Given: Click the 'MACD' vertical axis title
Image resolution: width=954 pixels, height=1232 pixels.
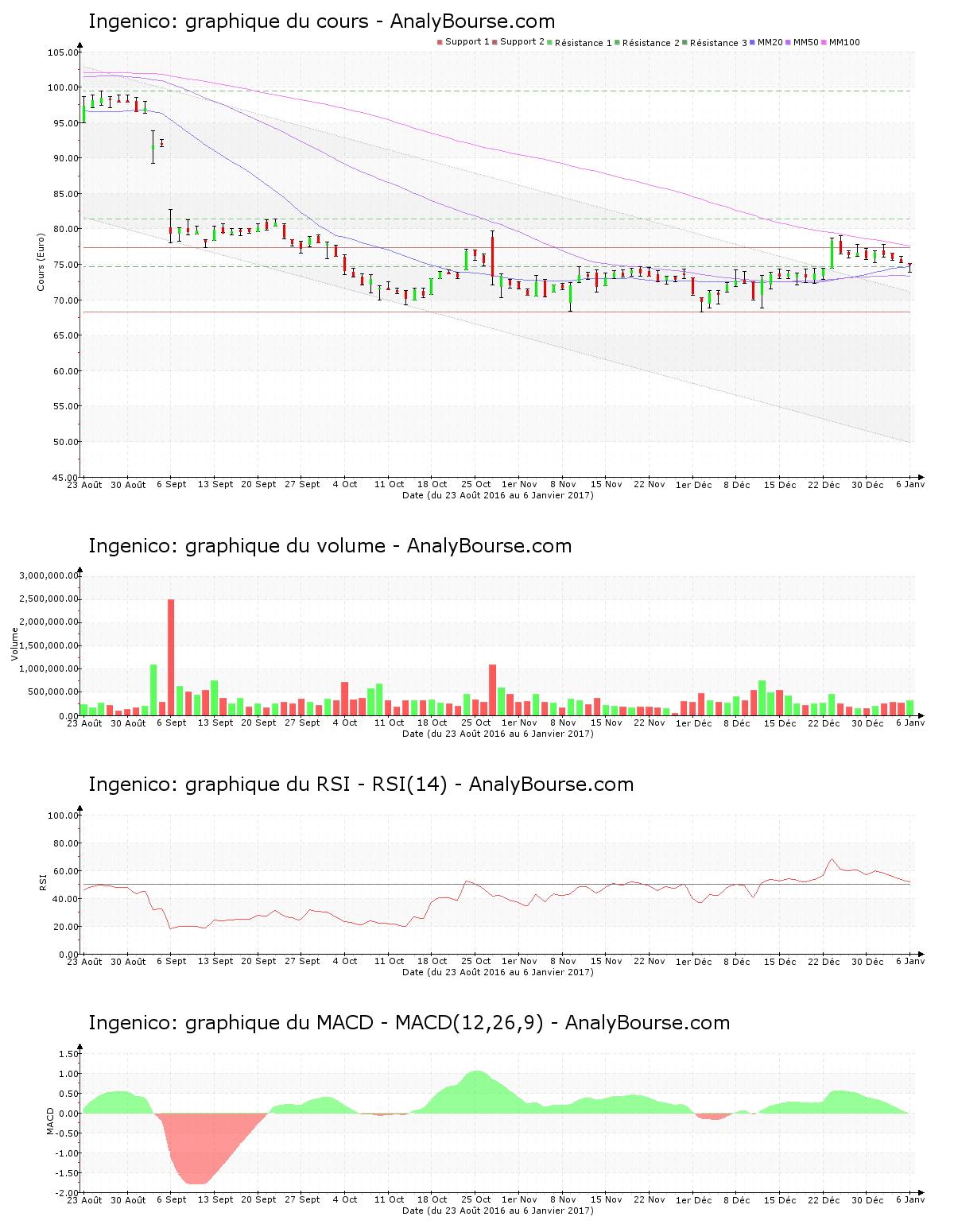Looking at the screenshot, I should tap(51, 1121).
